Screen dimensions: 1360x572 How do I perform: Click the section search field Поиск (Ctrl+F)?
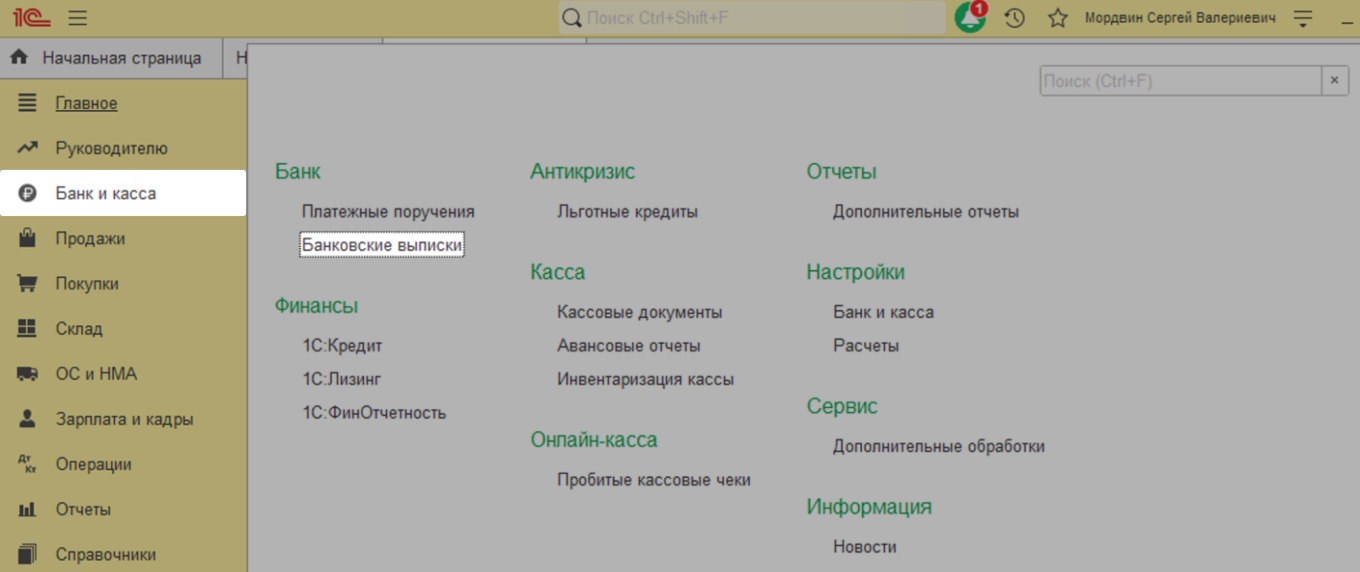(1180, 81)
